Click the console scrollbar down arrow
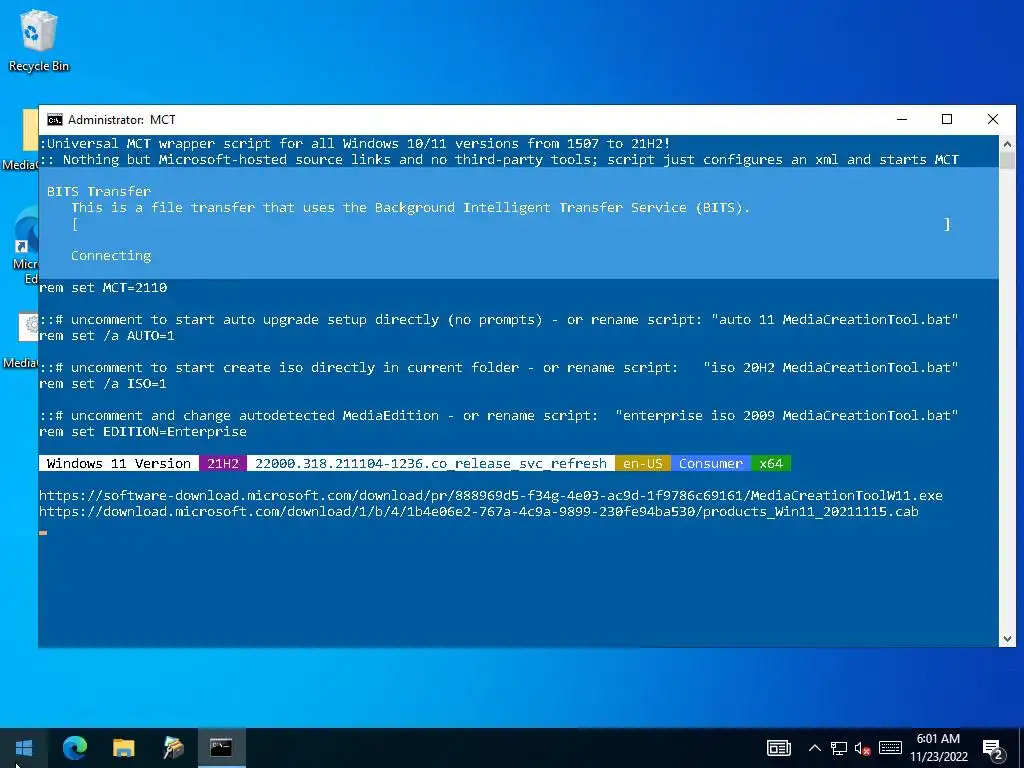 pos(1007,639)
